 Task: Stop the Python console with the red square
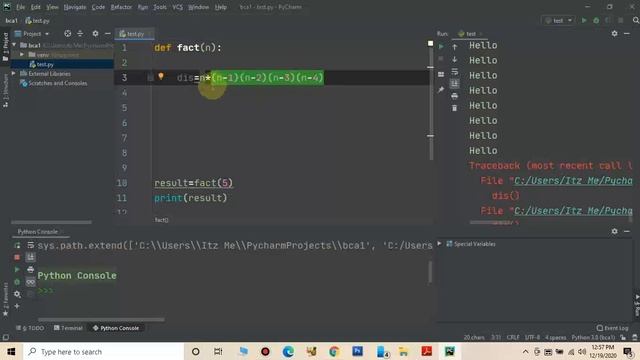click(17, 257)
